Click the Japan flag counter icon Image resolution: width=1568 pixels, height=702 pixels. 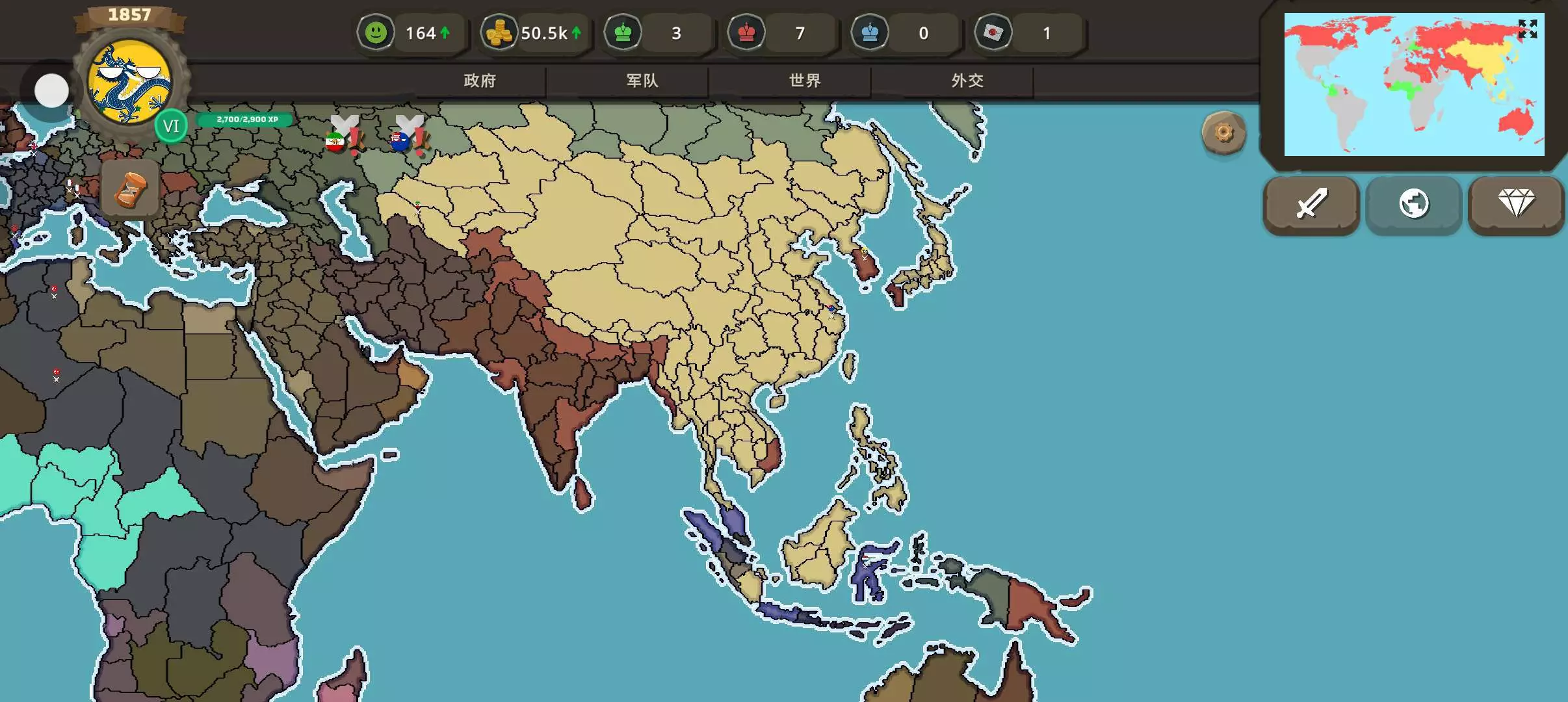pyautogui.click(x=993, y=32)
